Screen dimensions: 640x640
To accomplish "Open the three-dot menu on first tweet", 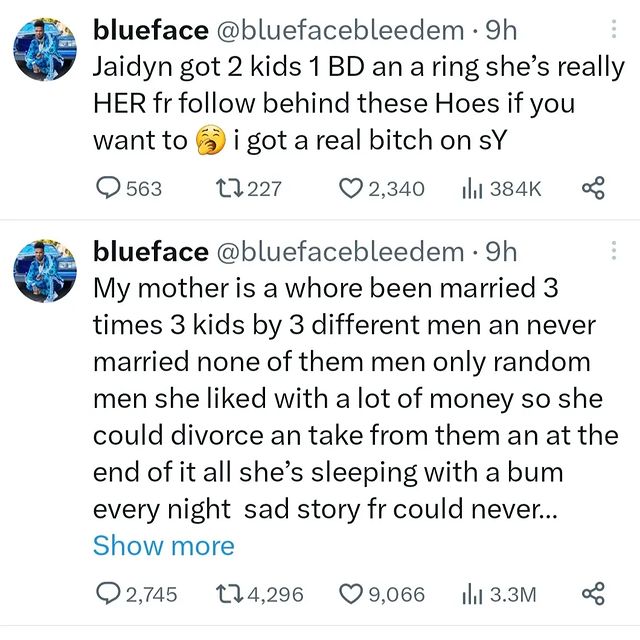I will (x=613, y=29).
